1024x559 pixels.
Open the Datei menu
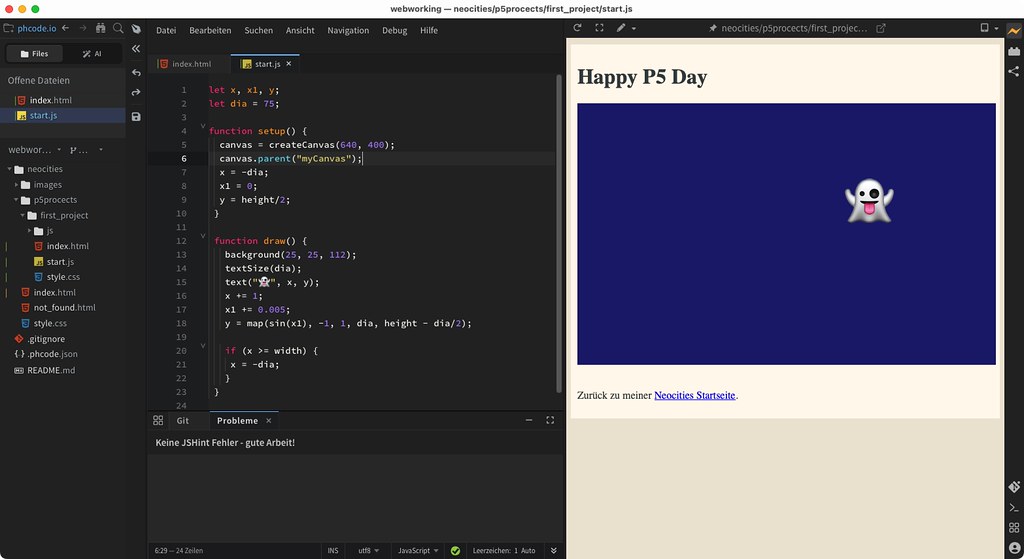click(x=166, y=30)
